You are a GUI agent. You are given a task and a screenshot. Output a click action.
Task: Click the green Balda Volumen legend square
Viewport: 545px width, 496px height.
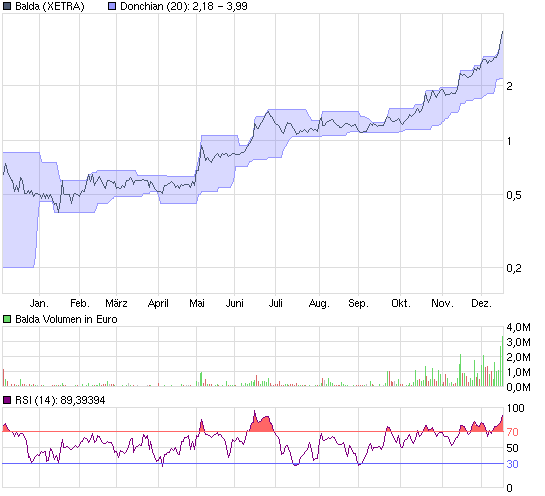tap(7, 319)
